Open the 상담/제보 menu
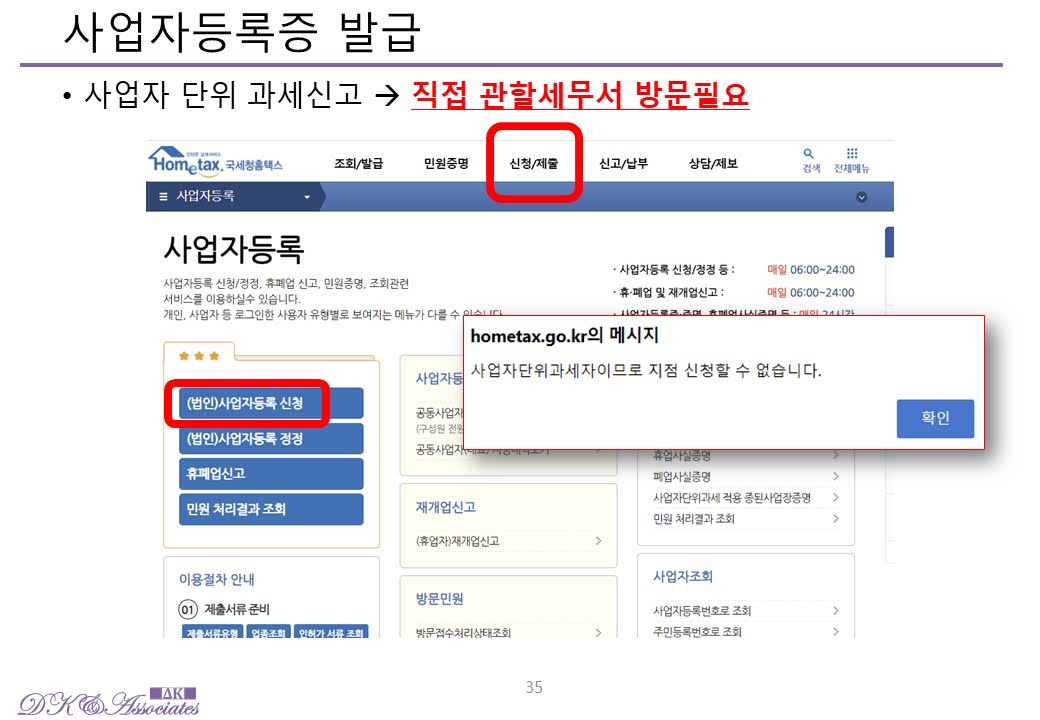This screenshot has height=720, width=1040. click(713, 164)
